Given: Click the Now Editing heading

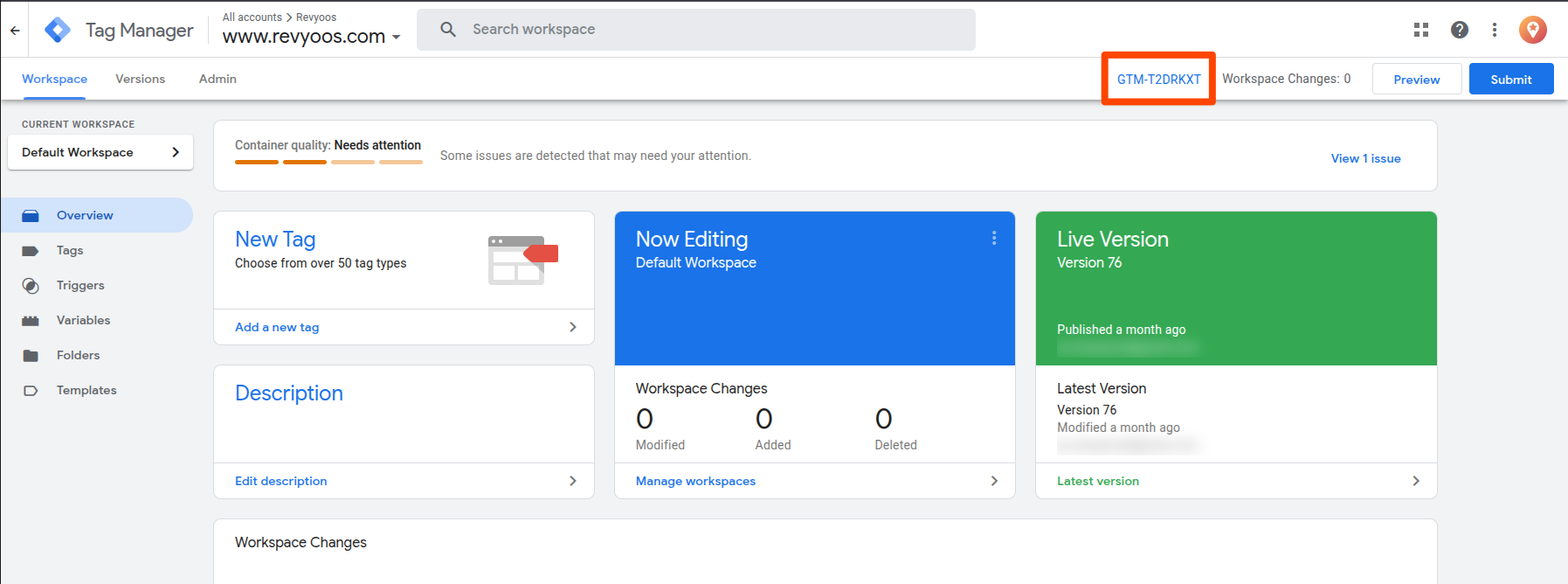Looking at the screenshot, I should coord(692,240).
